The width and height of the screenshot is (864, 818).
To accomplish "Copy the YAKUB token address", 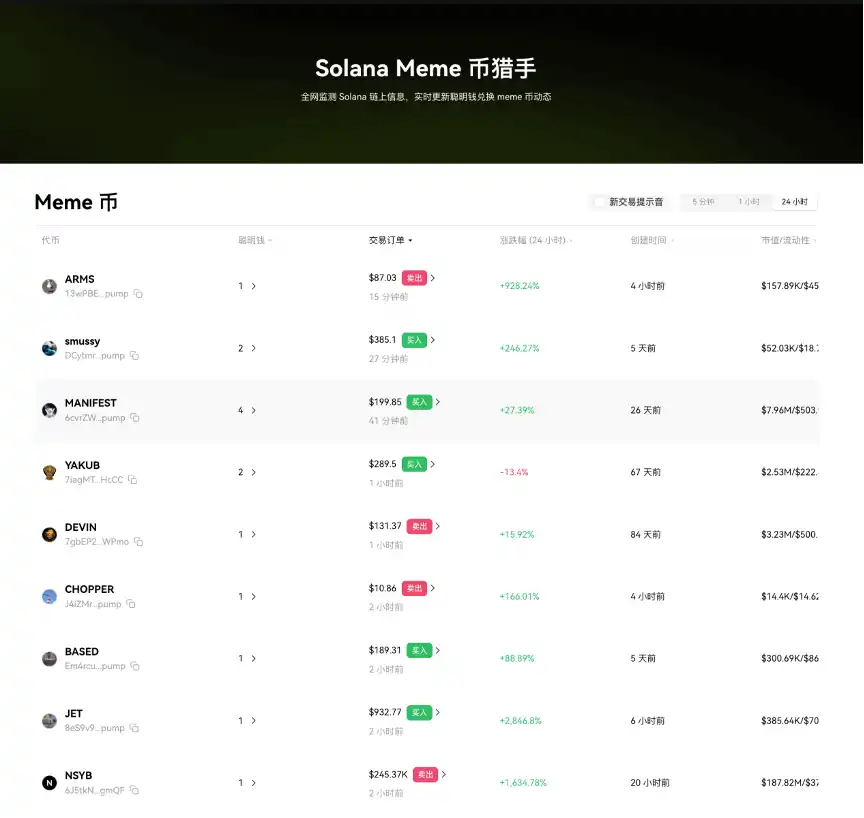I will click(132, 480).
